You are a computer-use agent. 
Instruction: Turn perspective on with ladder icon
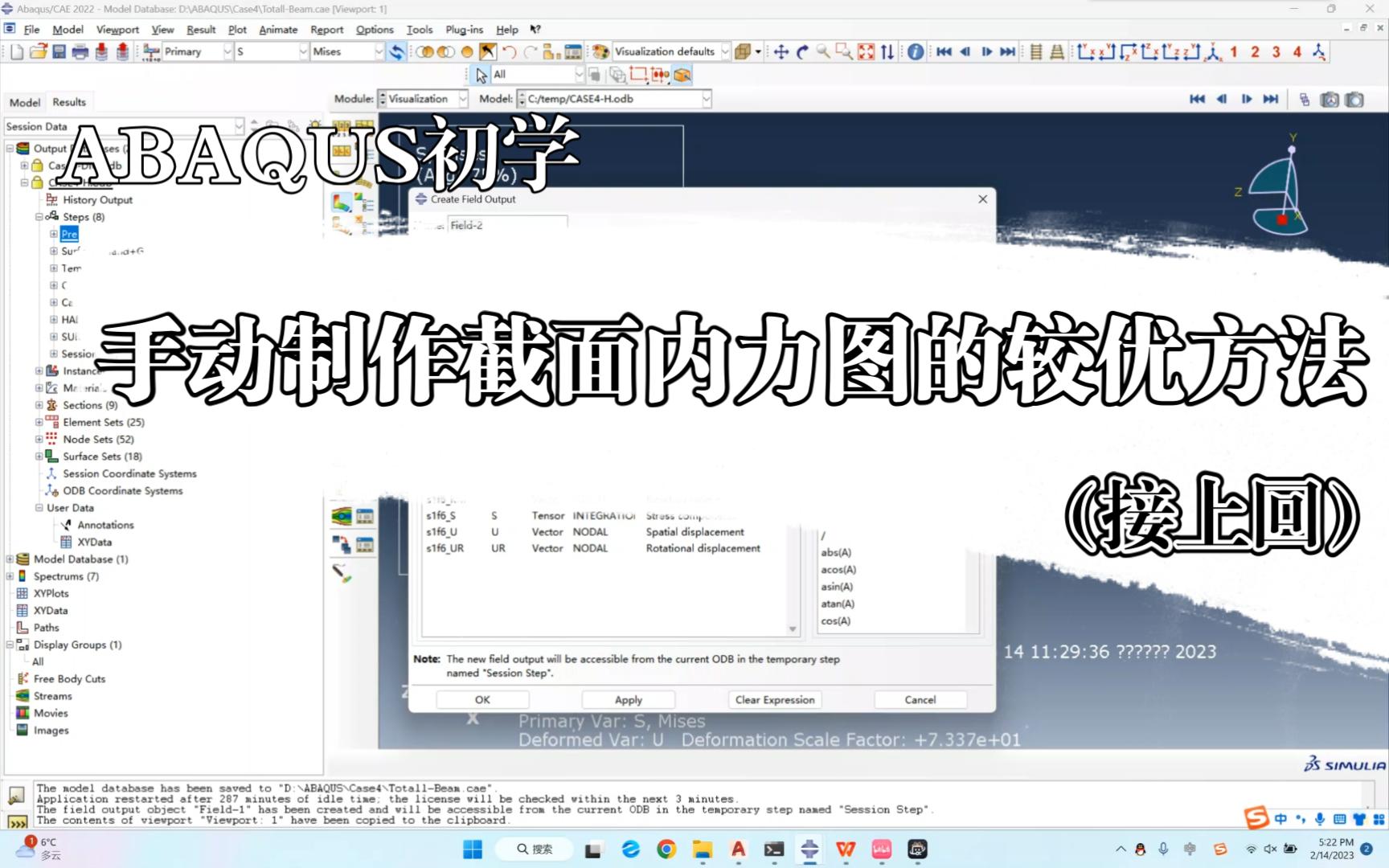click(x=1036, y=51)
